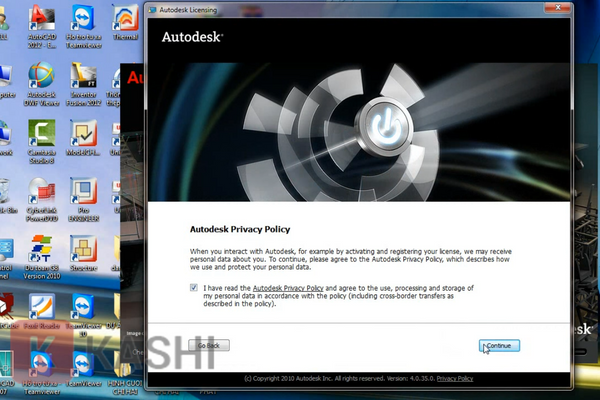
Task: Open the Inventor Fusion 2012 shortcut
Action: [82, 80]
